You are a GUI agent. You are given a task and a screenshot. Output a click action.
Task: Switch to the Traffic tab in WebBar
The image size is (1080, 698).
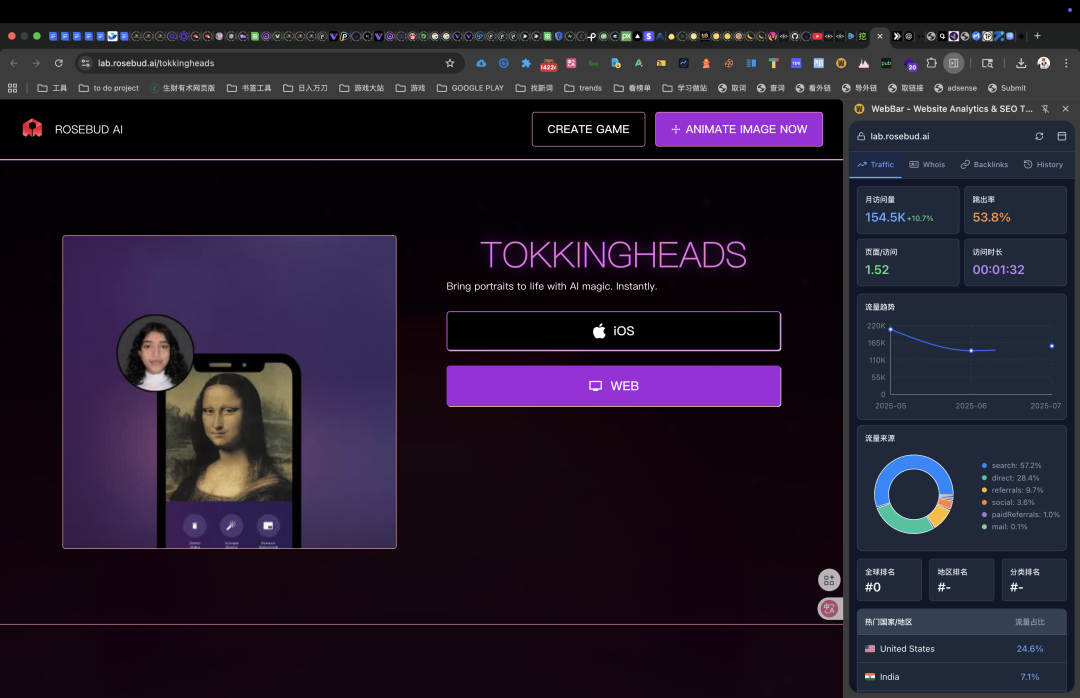tap(875, 165)
